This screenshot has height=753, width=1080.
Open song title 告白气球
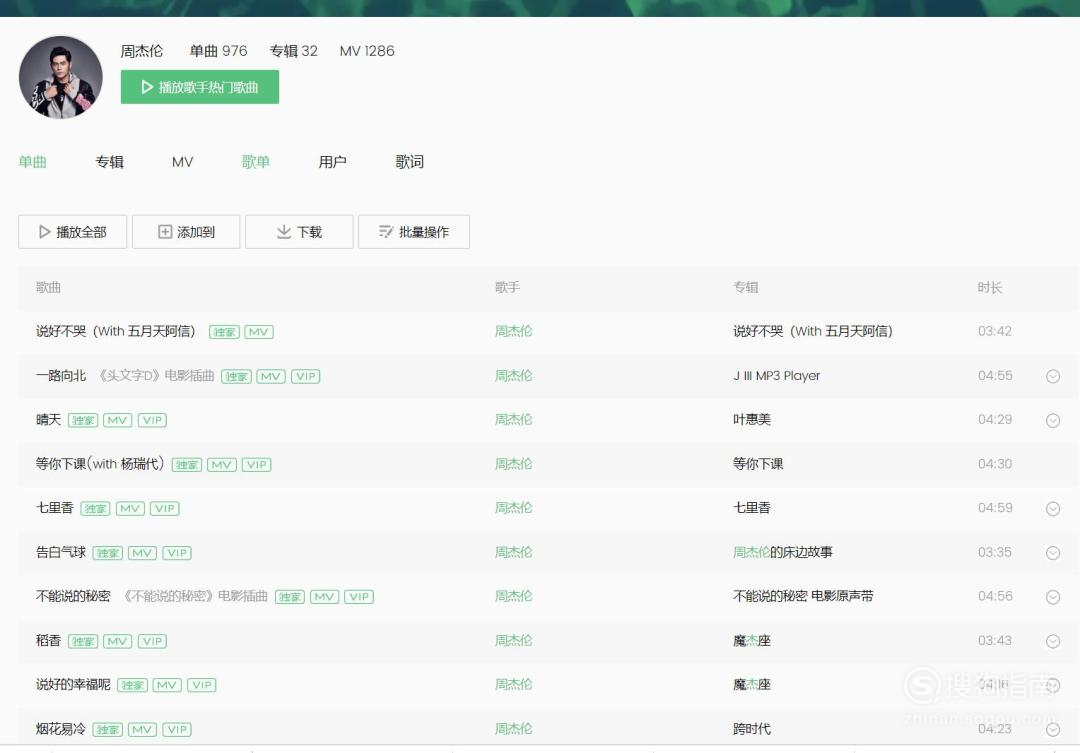click(x=61, y=552)
